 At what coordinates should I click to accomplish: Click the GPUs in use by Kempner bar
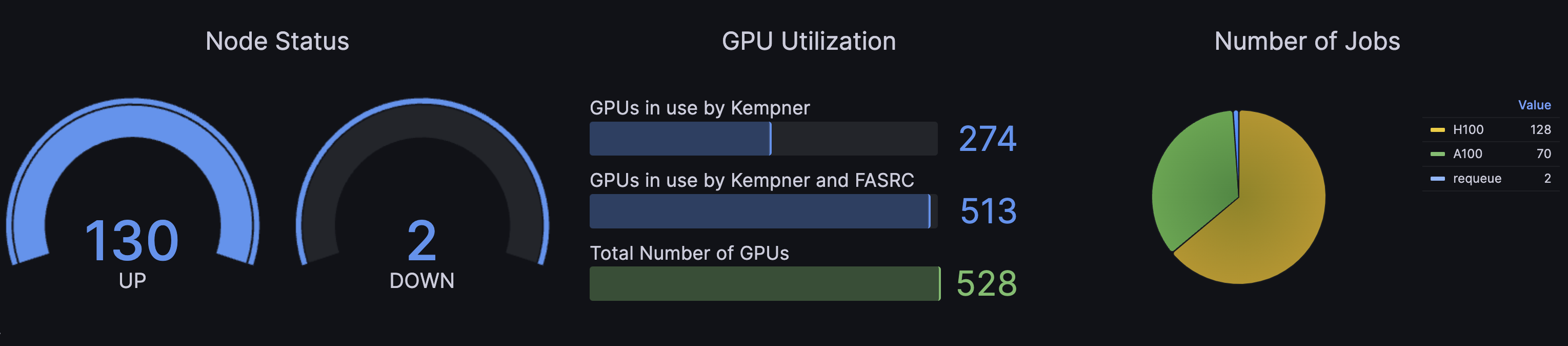point(763,138)
